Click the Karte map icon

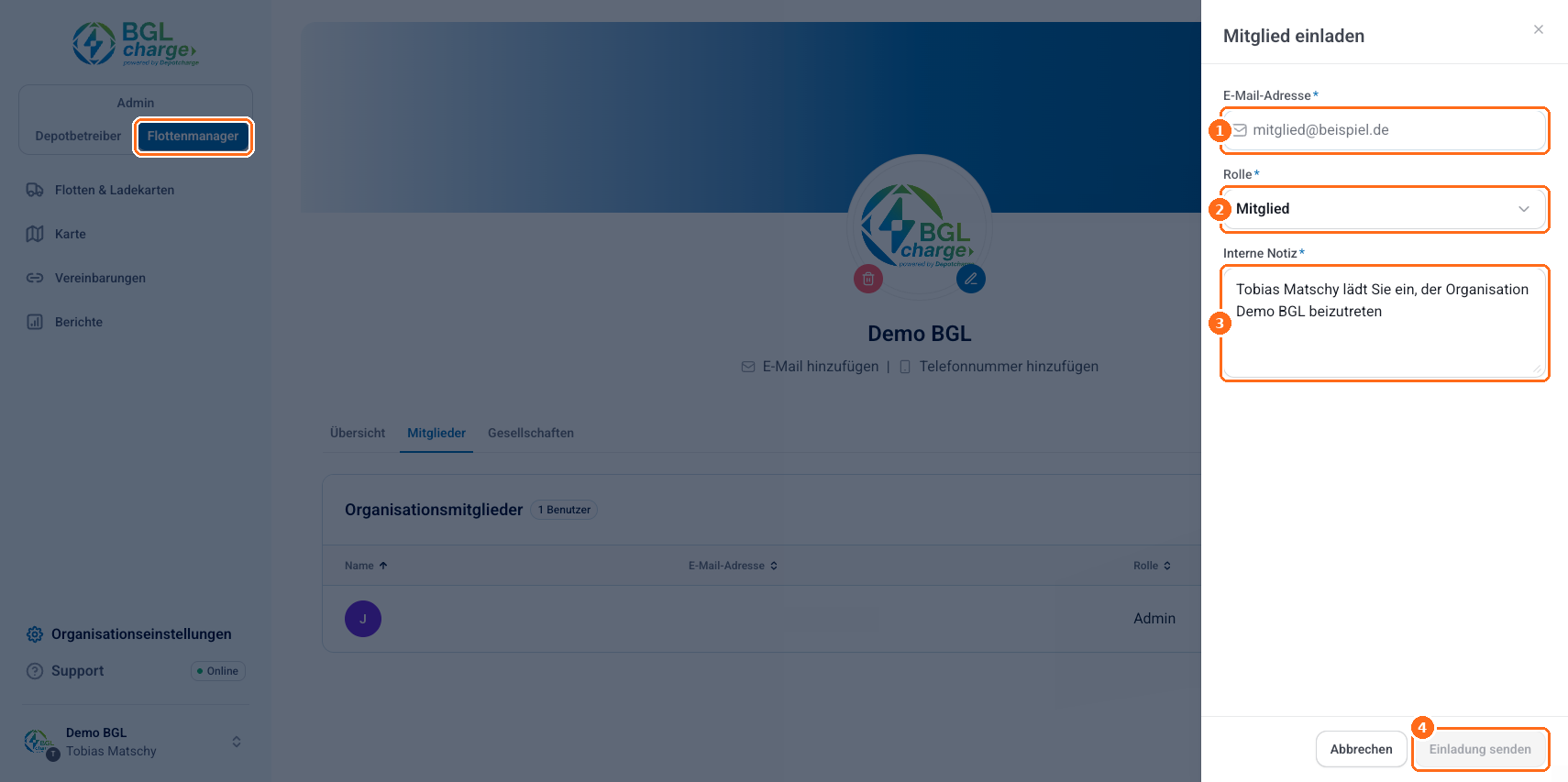tap(35, 234)
